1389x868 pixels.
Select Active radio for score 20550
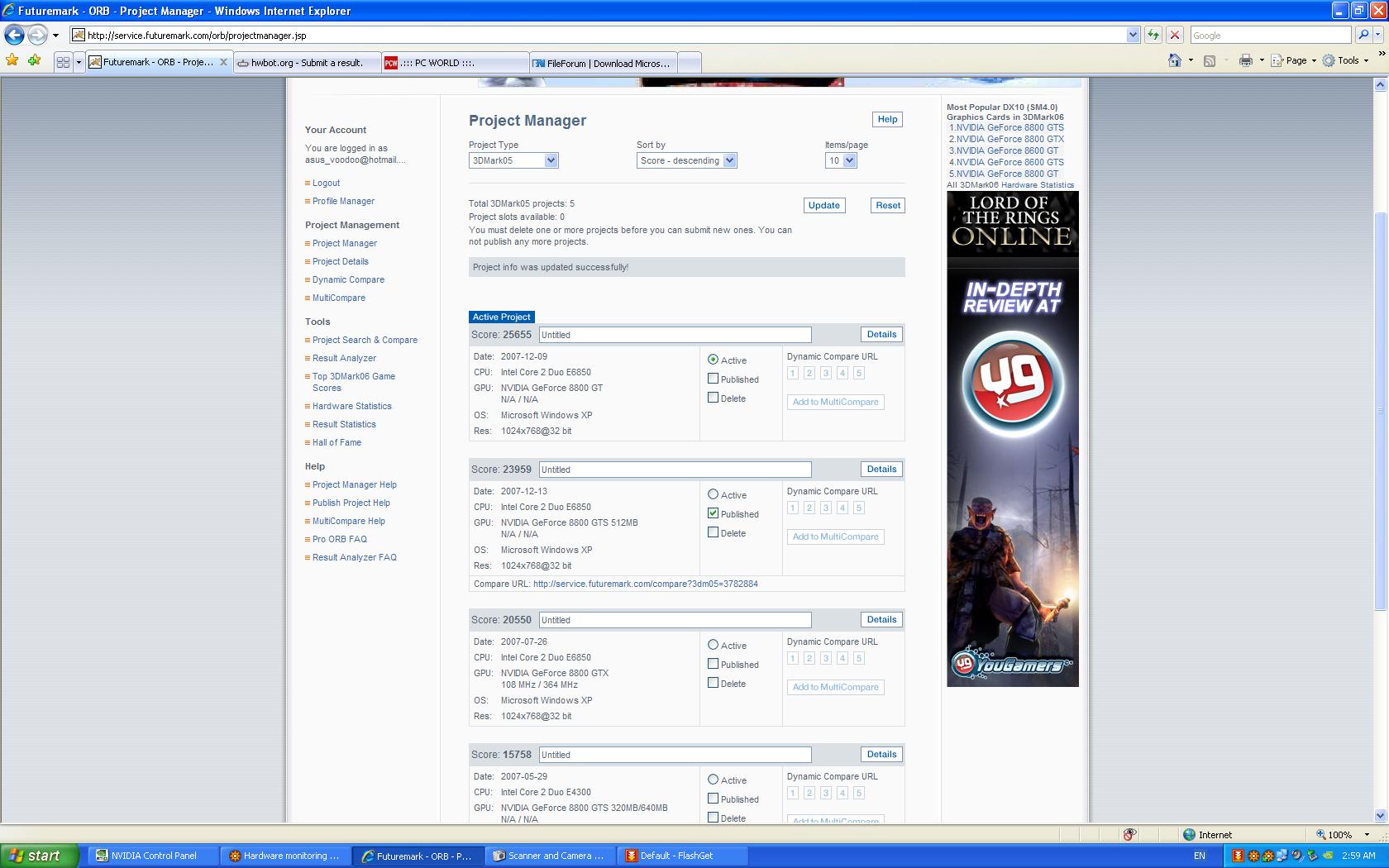[x=713, y=645]
